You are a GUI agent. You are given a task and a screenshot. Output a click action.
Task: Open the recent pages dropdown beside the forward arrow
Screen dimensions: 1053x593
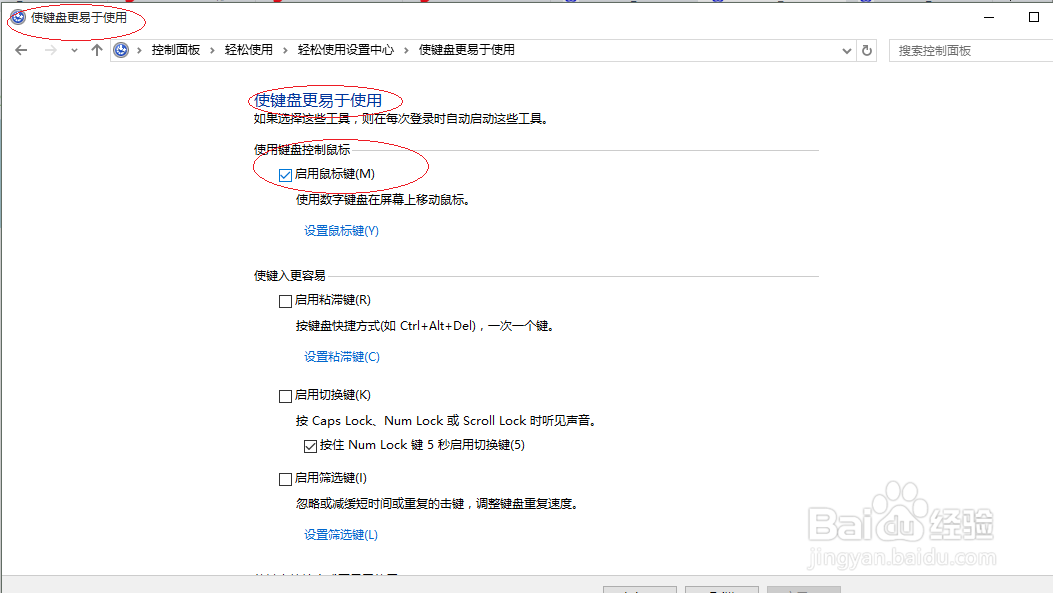pos(74,49)
